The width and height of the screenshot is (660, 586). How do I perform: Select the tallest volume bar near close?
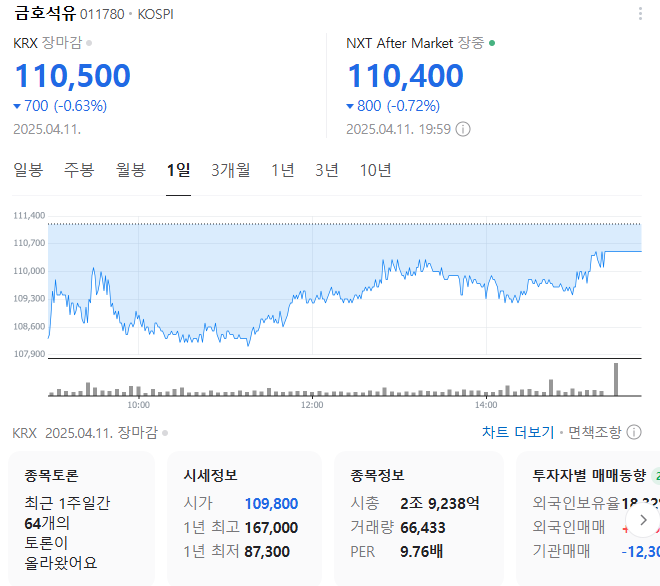[616, 379]
